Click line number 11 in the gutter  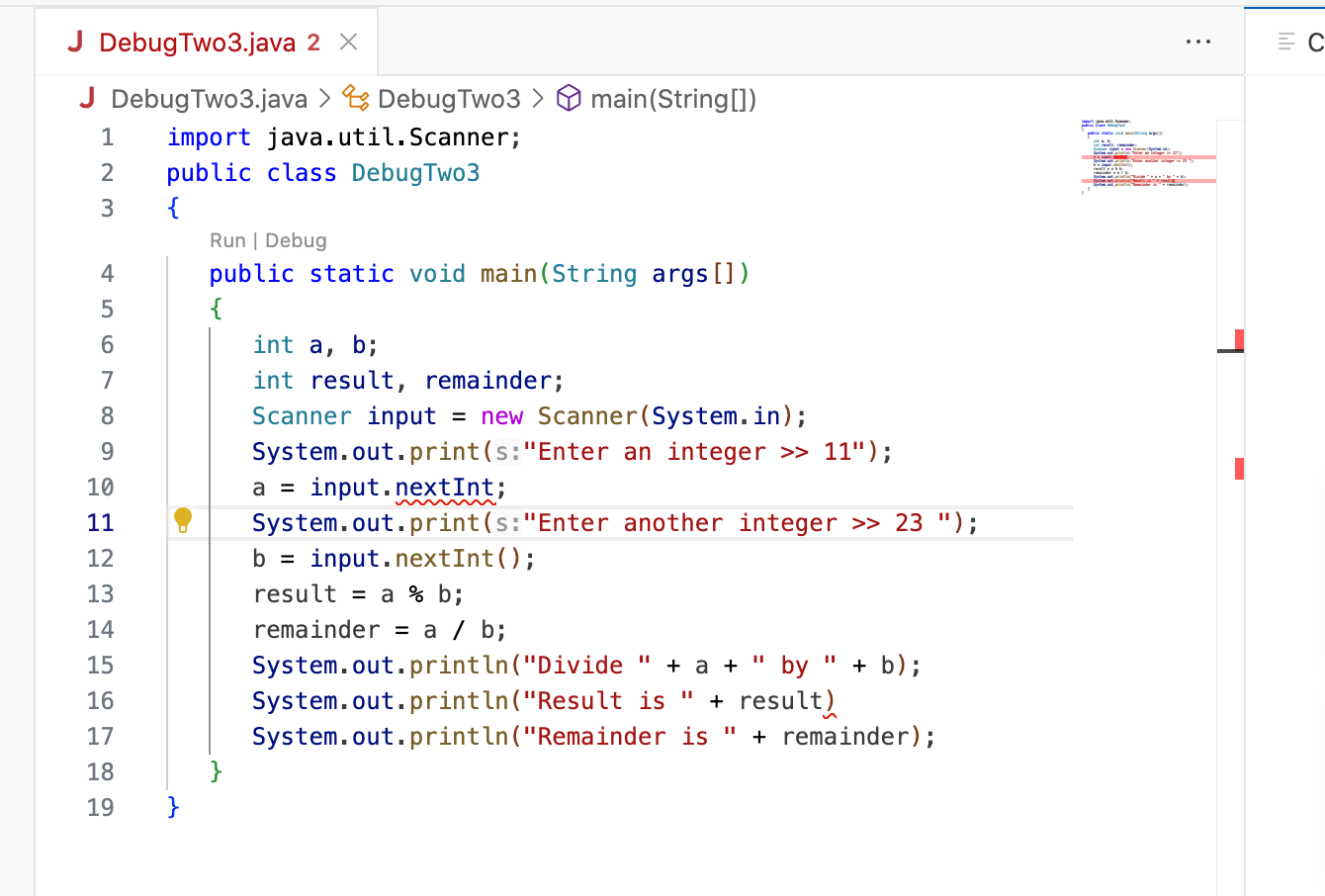coord(101,522)
